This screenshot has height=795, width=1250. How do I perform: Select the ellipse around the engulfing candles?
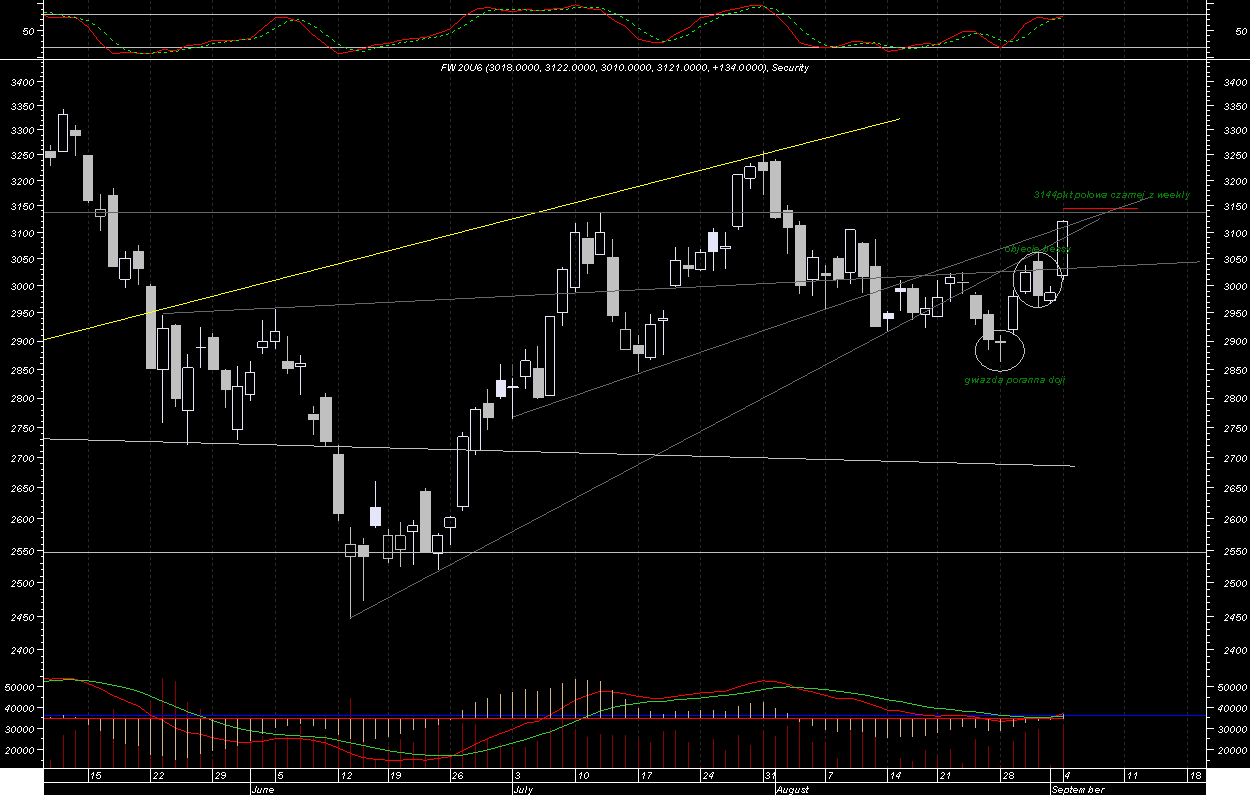[1040, 281]
